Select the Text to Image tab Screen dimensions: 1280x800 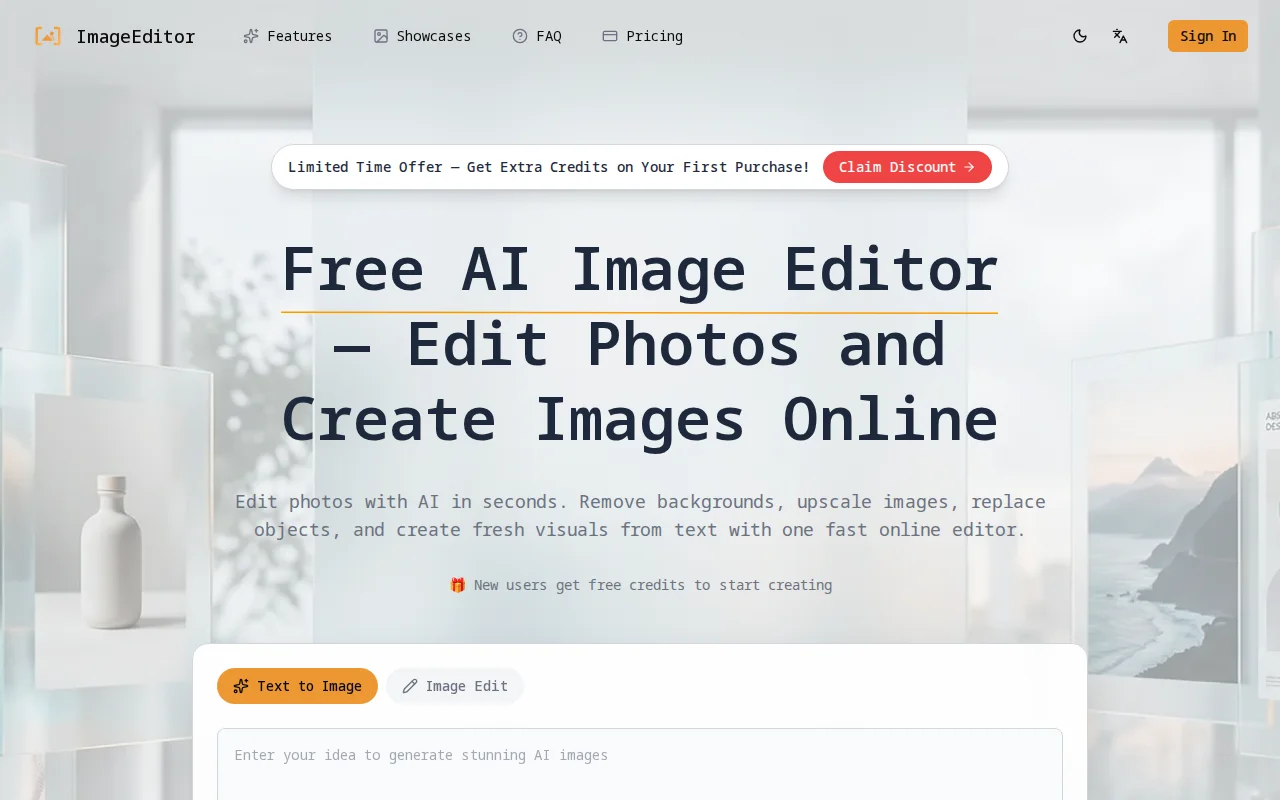click(x=297, y=686)
